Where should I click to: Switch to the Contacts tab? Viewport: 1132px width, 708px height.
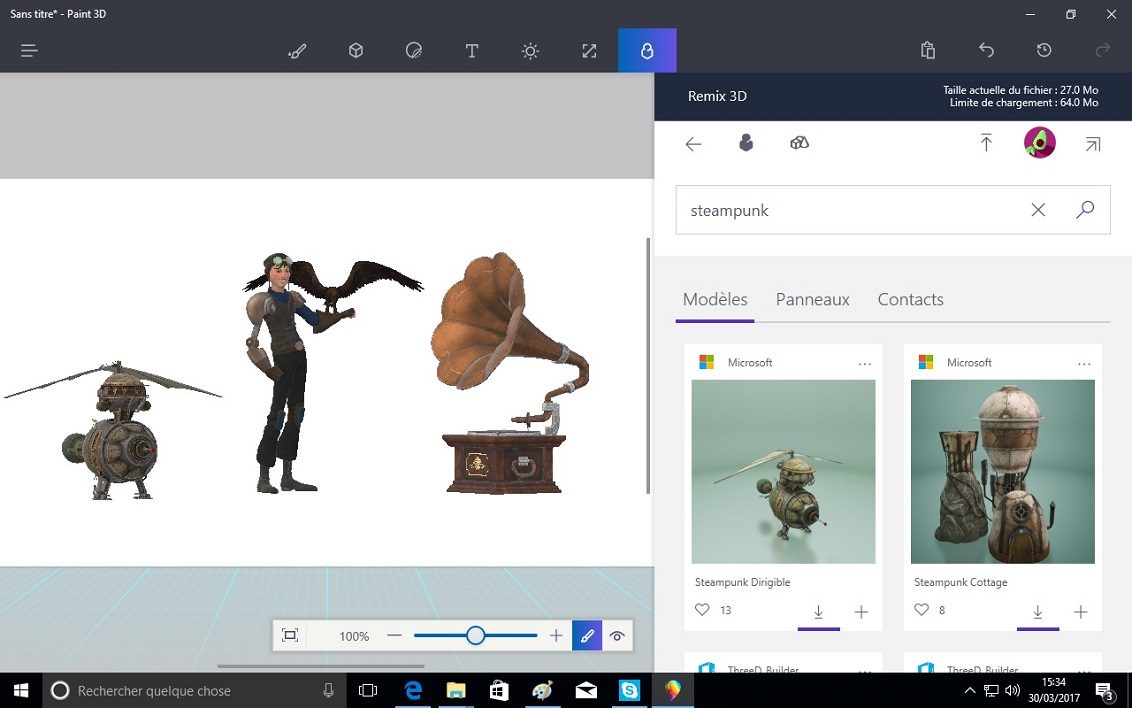coord(910,300)
